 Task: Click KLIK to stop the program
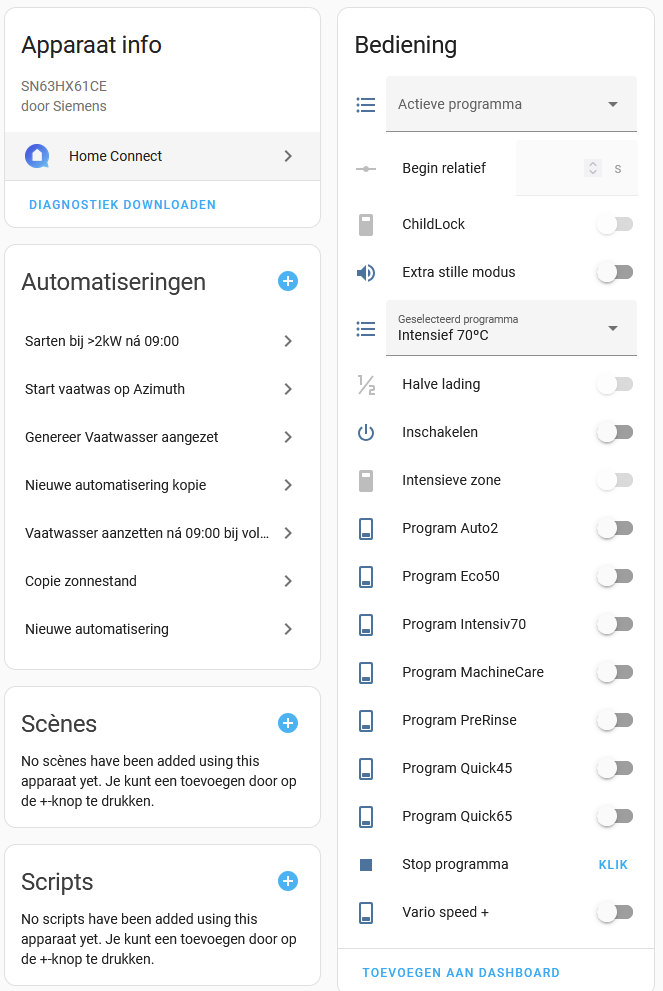tap(613, 864)
